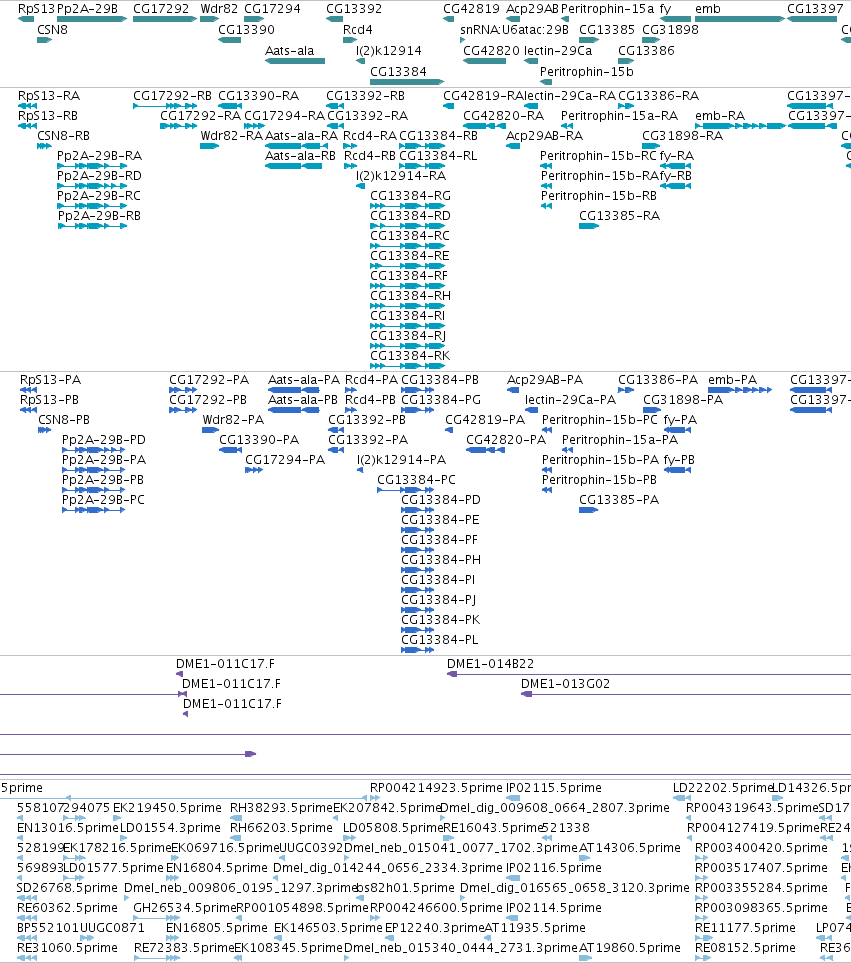Select the l(2)k12914 gene label
Viewport: 851px width, 963px height.
(x=389, y=51)
